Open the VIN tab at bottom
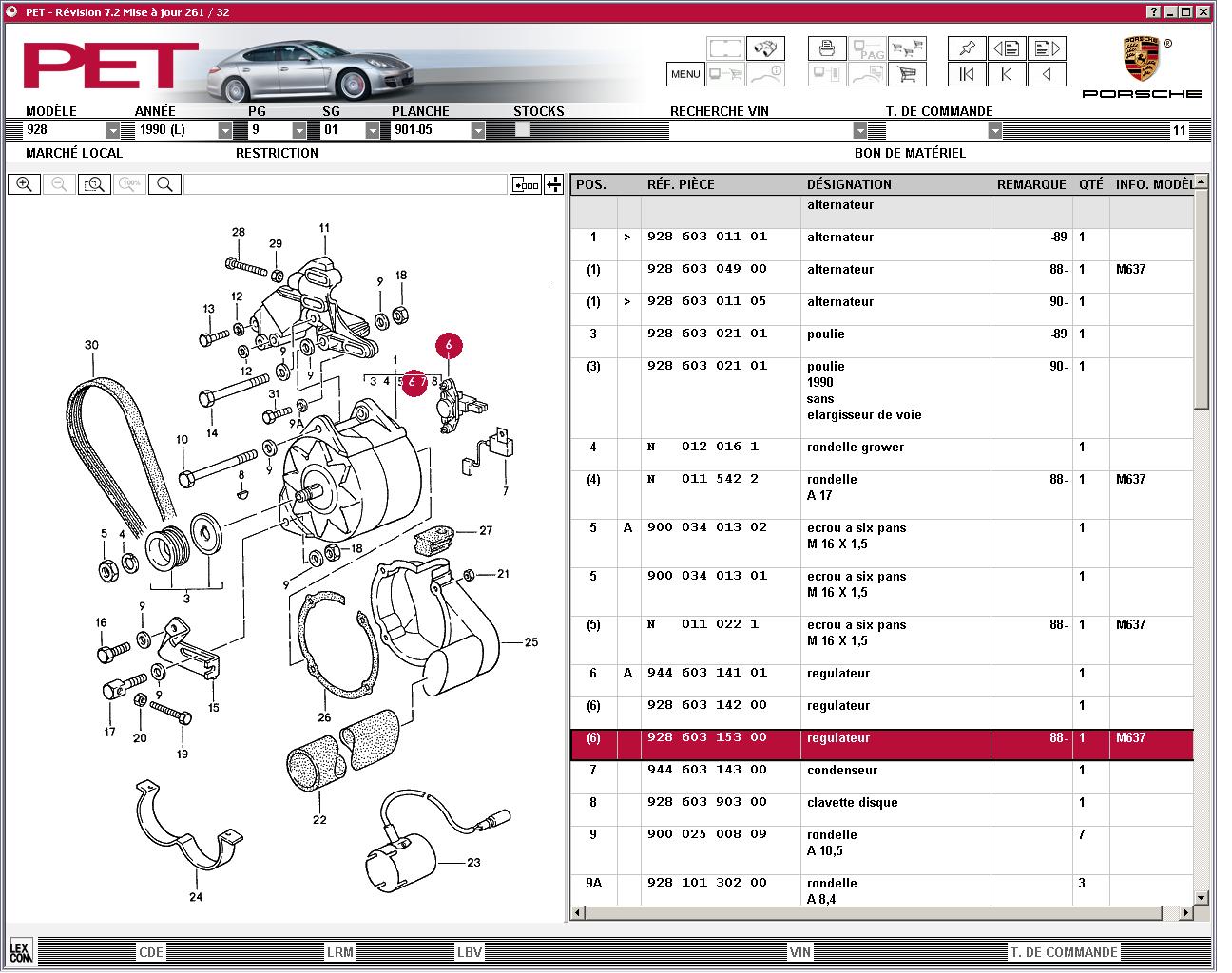 [x=800, y=951]
